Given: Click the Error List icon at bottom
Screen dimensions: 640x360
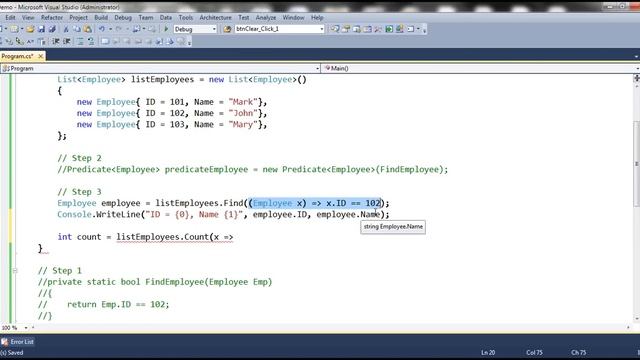Looking at the screenshot, I should pyautogui.click(x=5, y=342).
